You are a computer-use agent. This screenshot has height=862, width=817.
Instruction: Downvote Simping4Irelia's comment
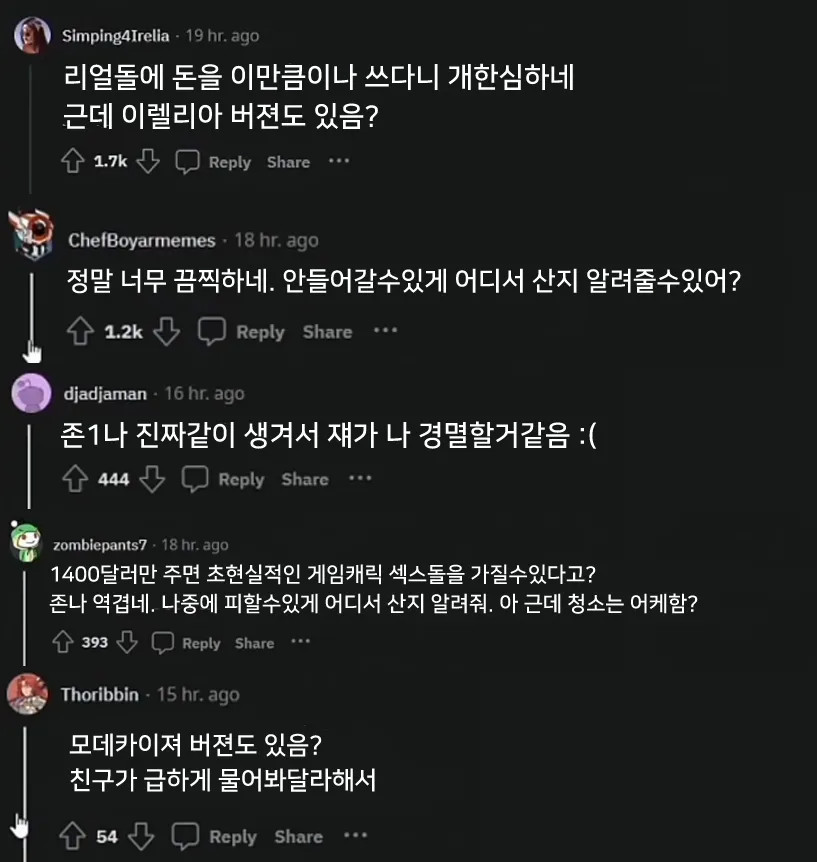pyautogui.click(x=148, y=162)
